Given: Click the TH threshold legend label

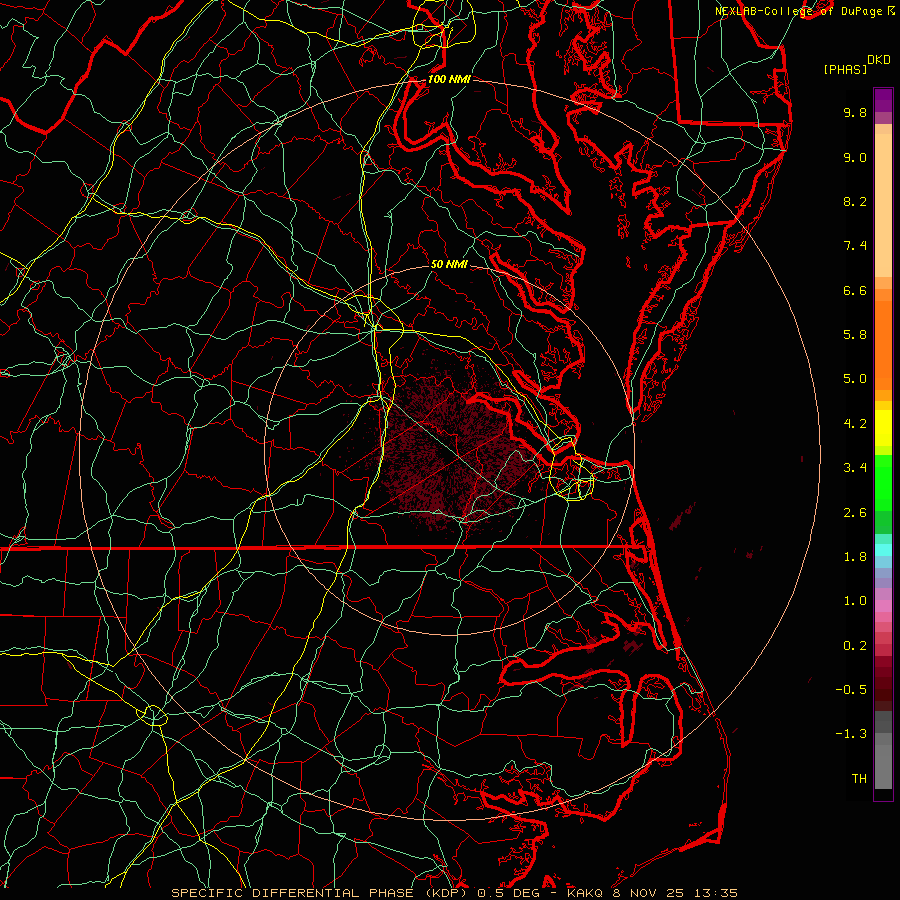Looking at the screenshot, I should click(x=859, y=779).
